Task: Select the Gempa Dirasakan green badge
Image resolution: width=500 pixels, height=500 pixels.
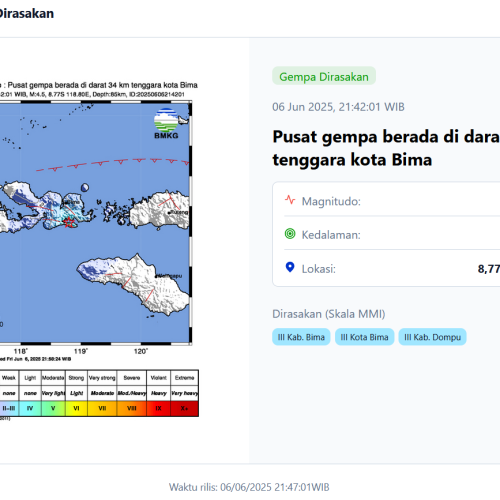Action: [x=324, y=76]
